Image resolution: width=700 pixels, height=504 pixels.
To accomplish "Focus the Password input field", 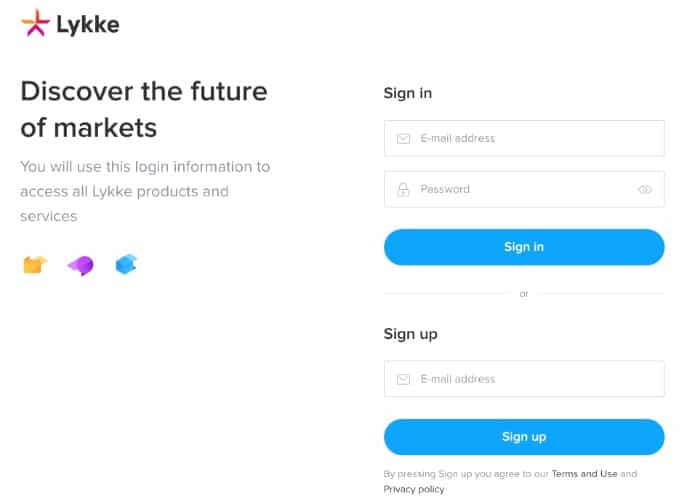I will tap(524, 189).
